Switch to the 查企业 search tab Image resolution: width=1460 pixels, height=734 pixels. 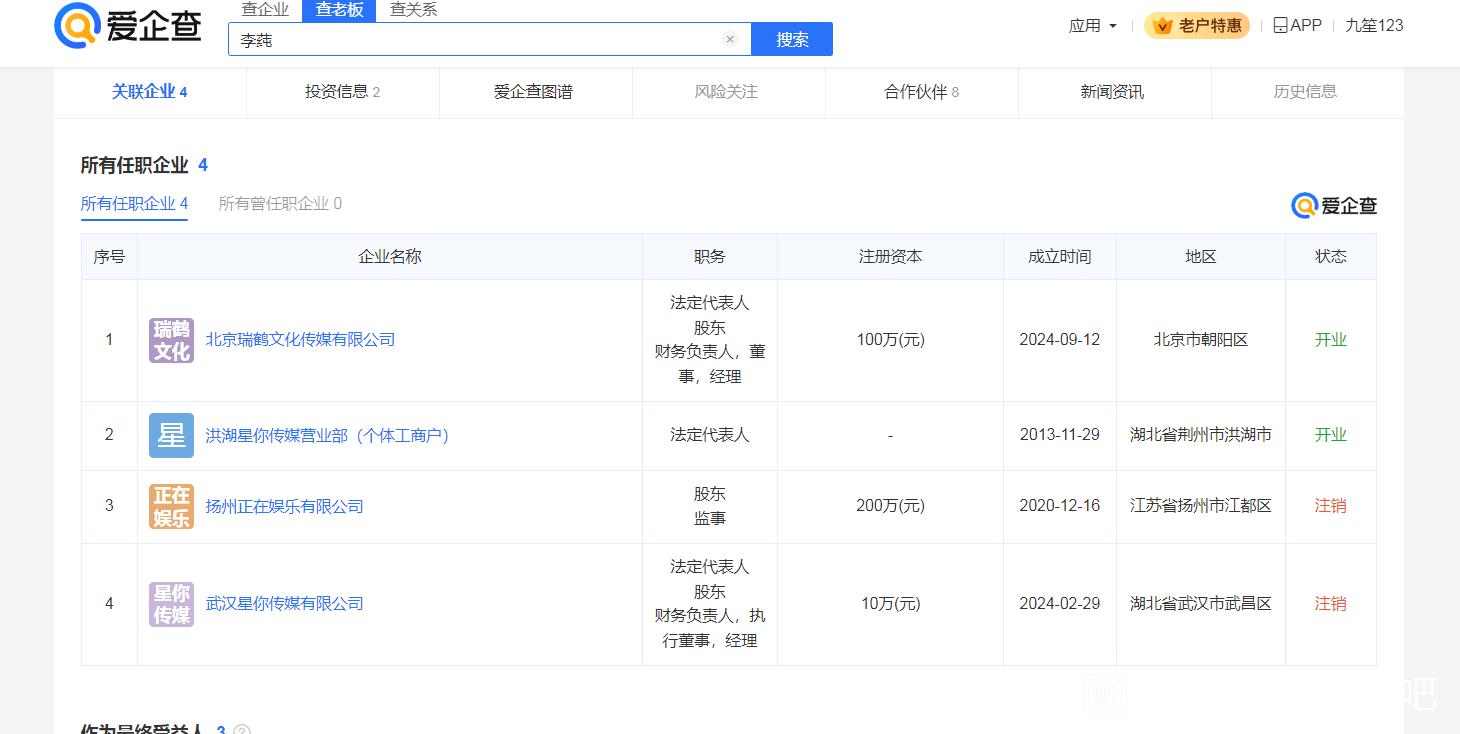click(x=265, y=10)
